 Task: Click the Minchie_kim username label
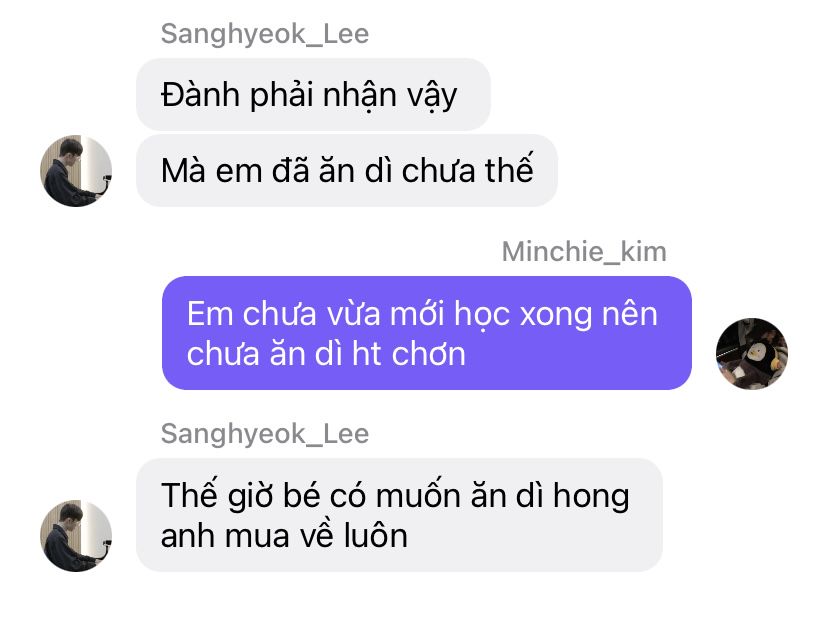pyautogui.click(x=584, y=251)
